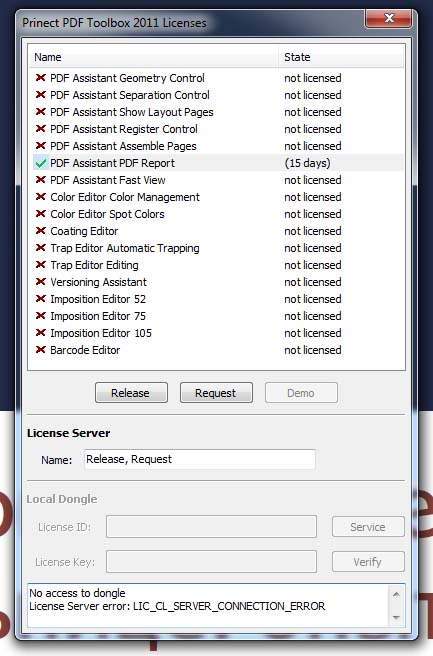Select PDF Assistant Separation Control entry
This screenshot has width=433, height=656.
218,95
